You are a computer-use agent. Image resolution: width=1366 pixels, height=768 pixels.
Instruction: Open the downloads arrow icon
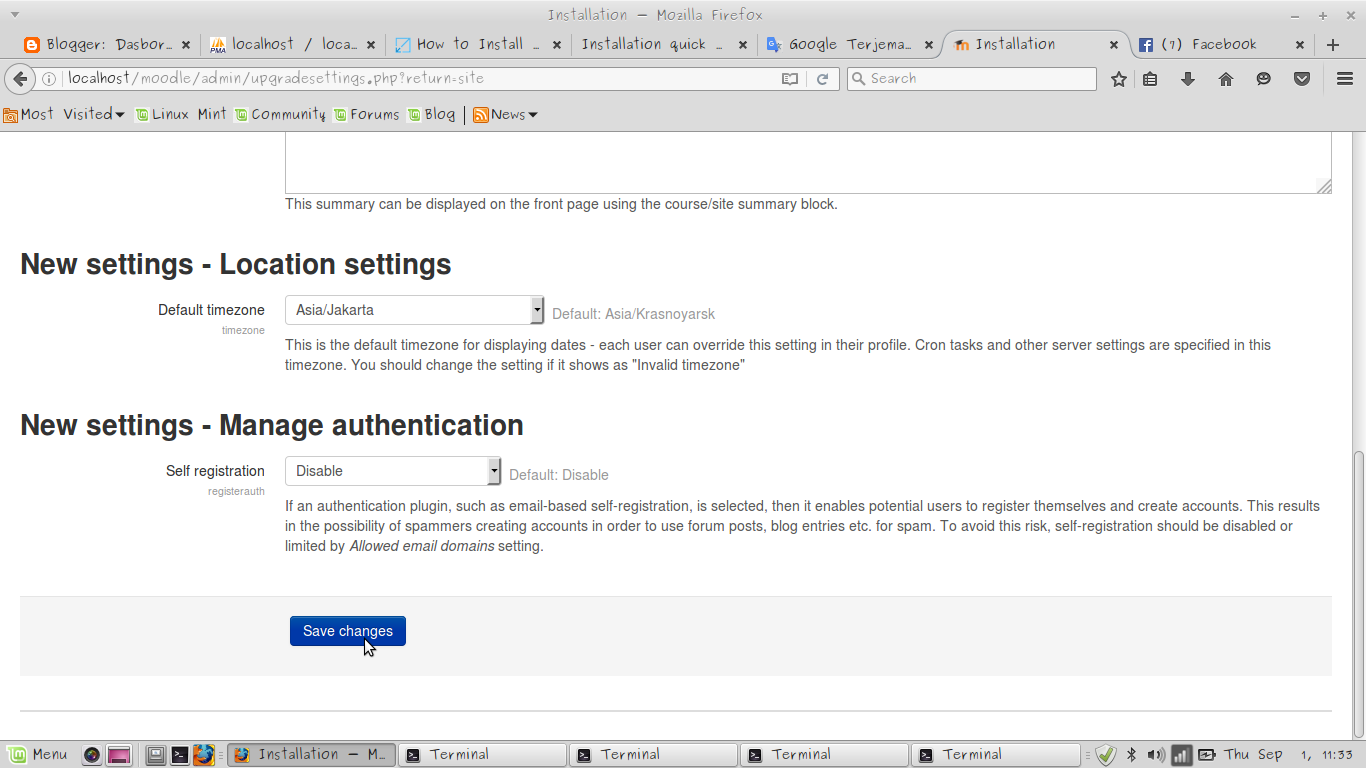[1188, 79]
